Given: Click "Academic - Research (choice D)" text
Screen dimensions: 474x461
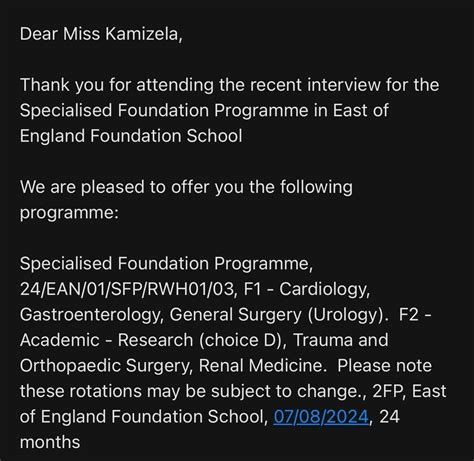Looking at the screenshot, I should [151, 340].
